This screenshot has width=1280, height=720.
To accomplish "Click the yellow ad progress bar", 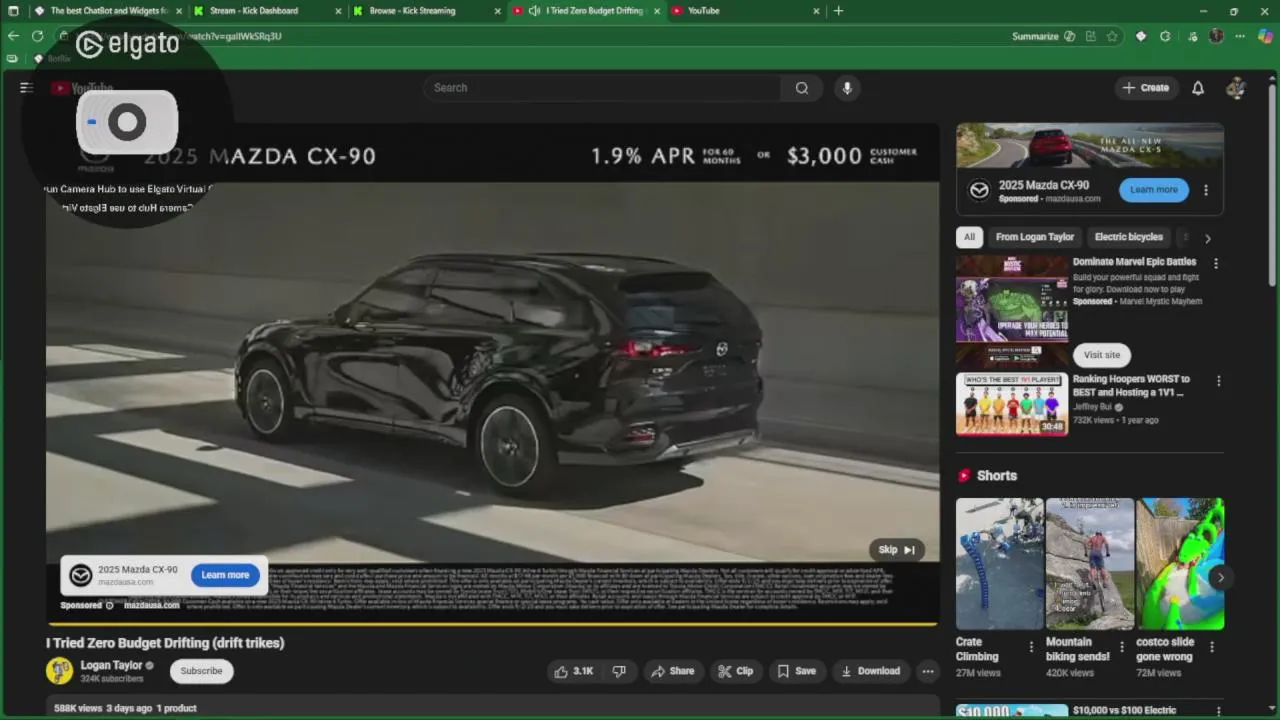I will pos(492,624).
